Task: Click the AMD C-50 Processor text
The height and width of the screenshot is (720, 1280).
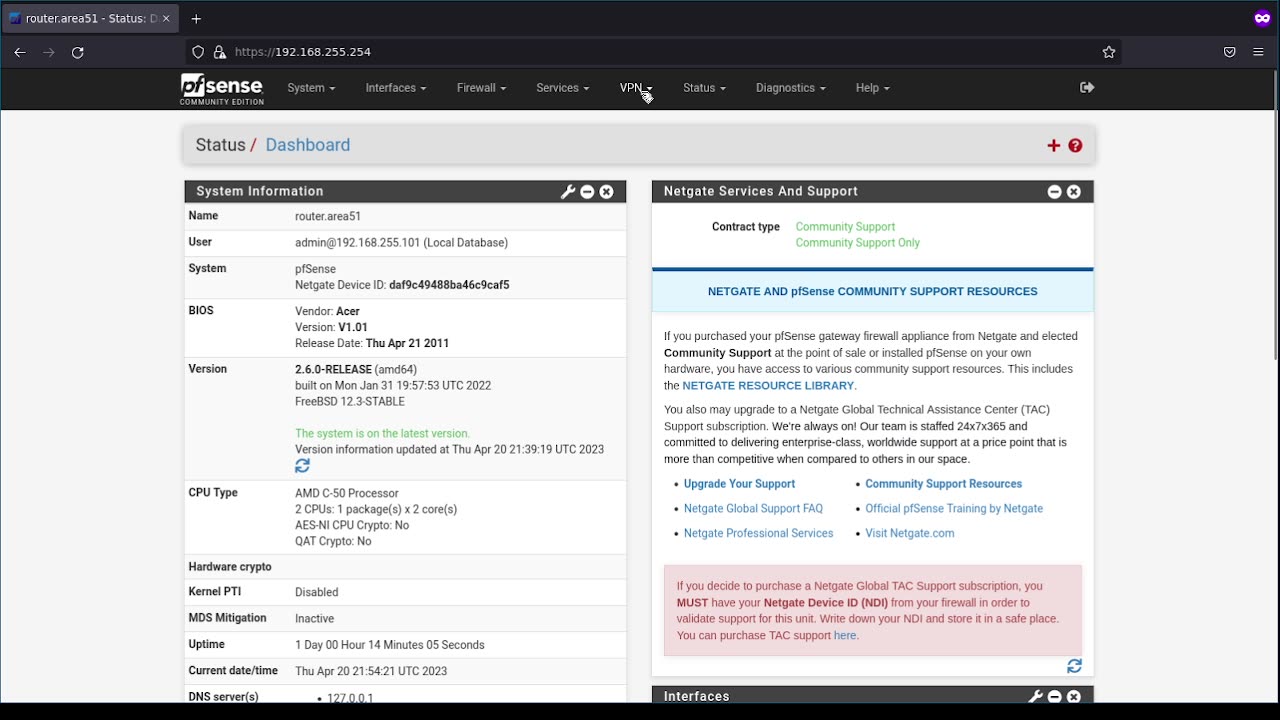Action: tap(346, 494)
